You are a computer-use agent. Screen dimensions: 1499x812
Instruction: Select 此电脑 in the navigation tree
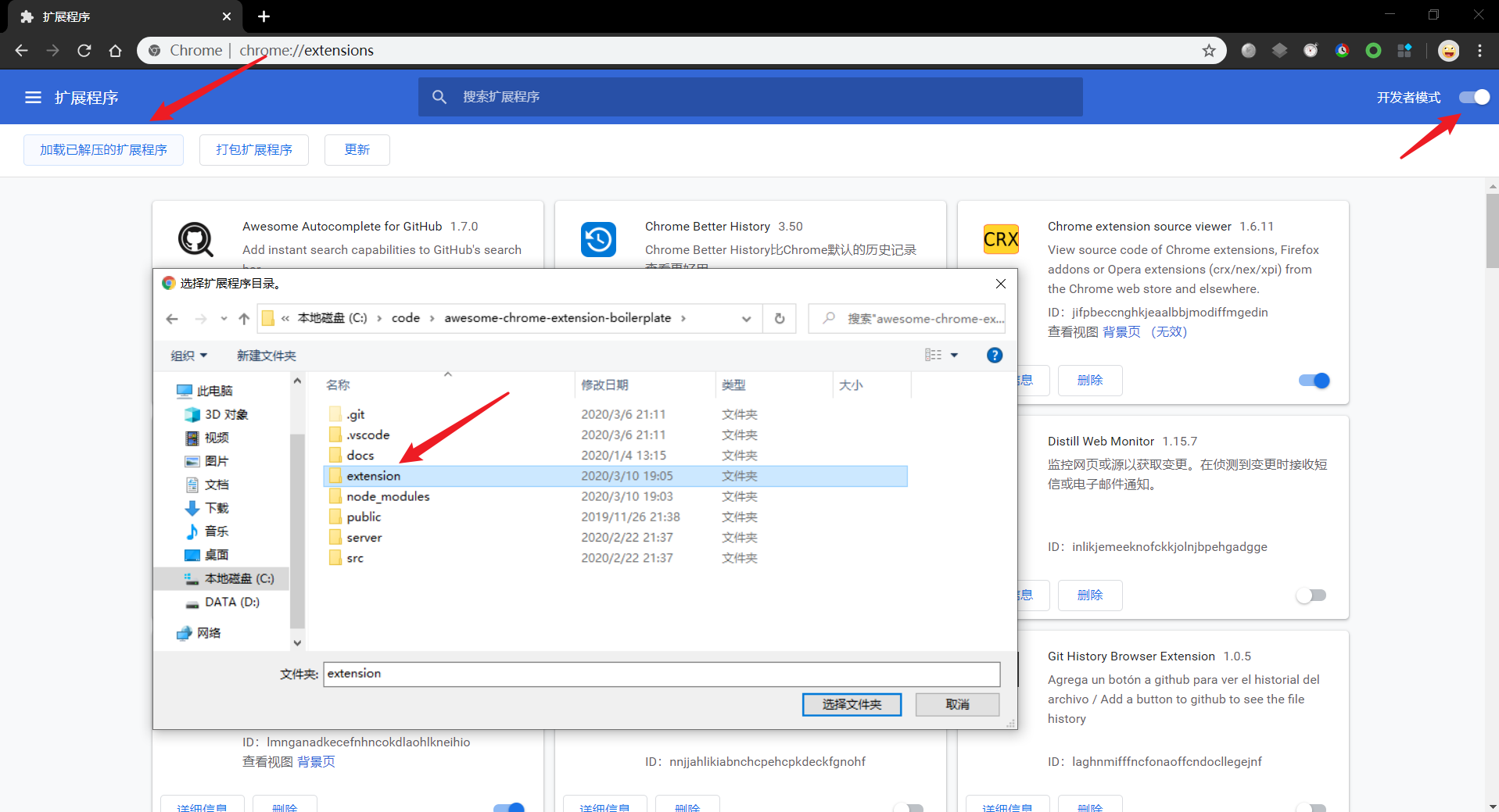tap(205, 391)
